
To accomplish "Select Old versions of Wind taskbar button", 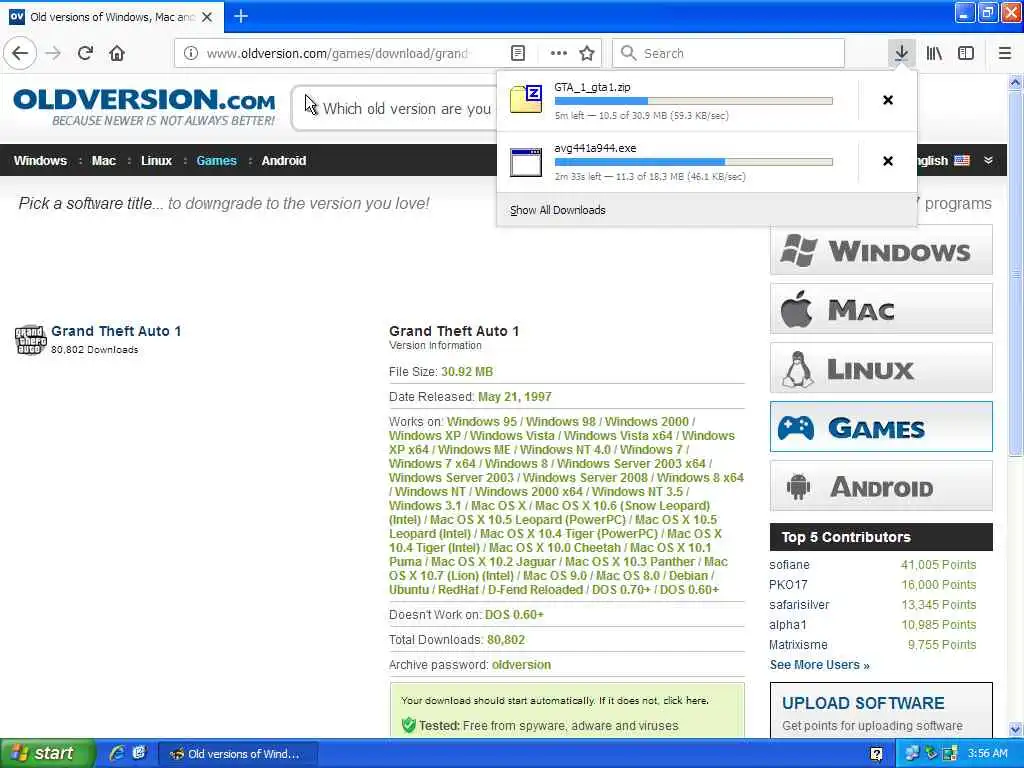I will pyautogui.click(x=238, y=754).
